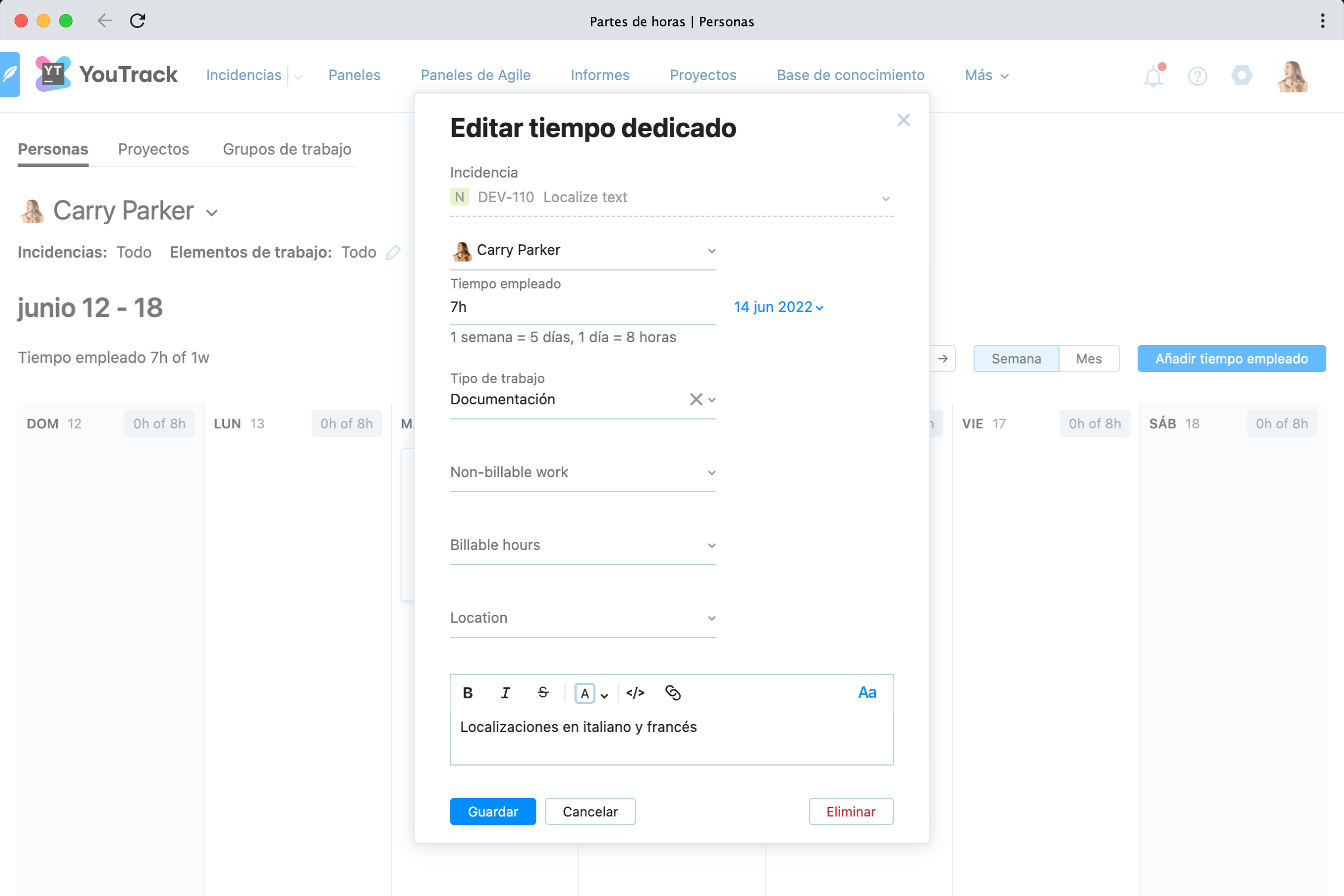The image size is (1344, 896).
Task: Open the 14 jun 2022 date picker
Action: pos(778,307)
